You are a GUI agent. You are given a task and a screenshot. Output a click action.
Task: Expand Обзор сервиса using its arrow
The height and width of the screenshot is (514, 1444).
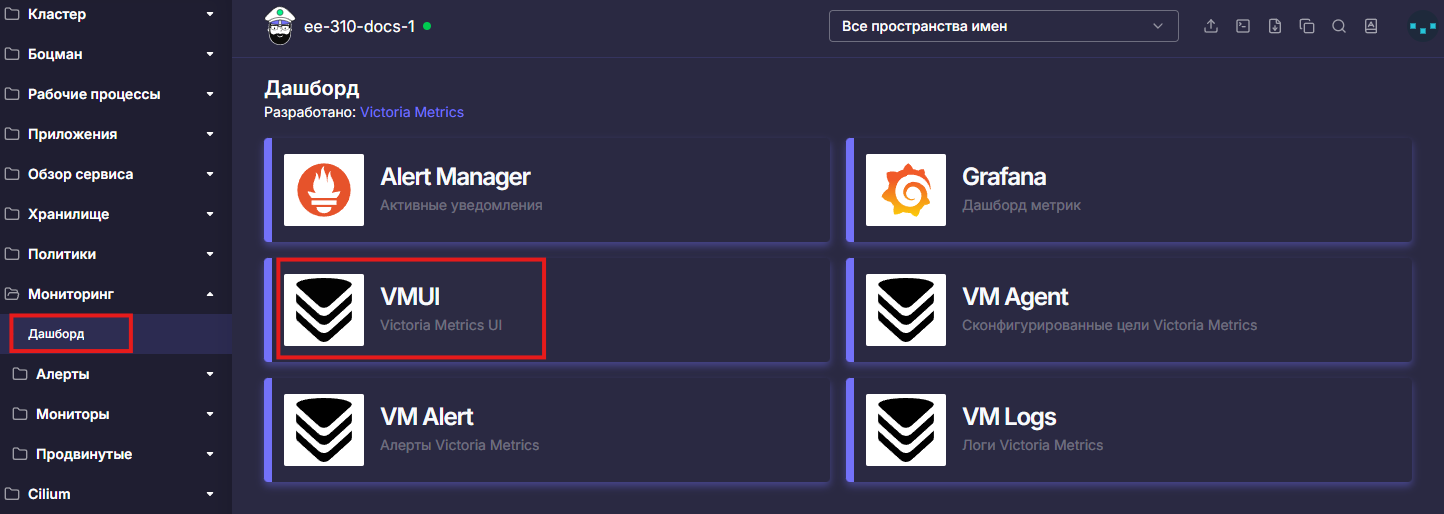(210, 174)
